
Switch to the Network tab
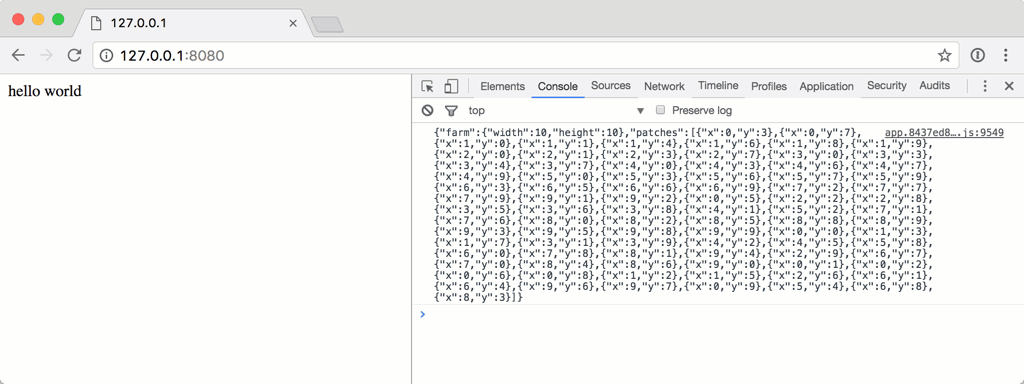pyautogui.click(x=664, y=86)
